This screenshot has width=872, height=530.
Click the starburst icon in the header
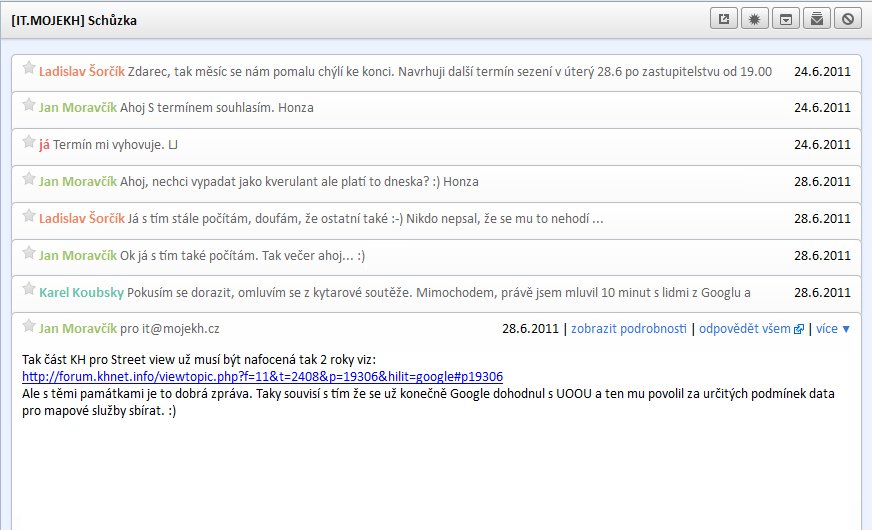tap(755, 19)
